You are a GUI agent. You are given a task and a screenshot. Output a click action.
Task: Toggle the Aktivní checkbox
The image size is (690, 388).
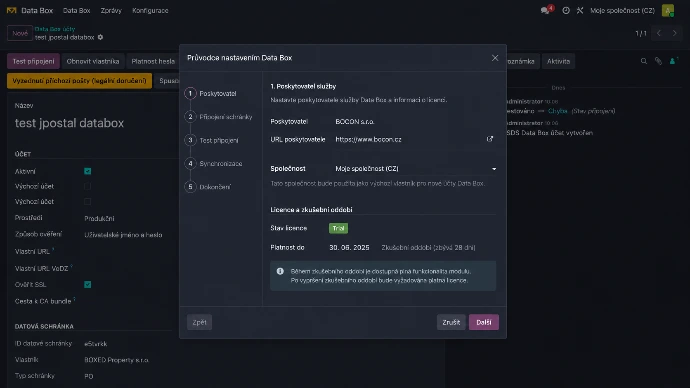click(88, 171)
